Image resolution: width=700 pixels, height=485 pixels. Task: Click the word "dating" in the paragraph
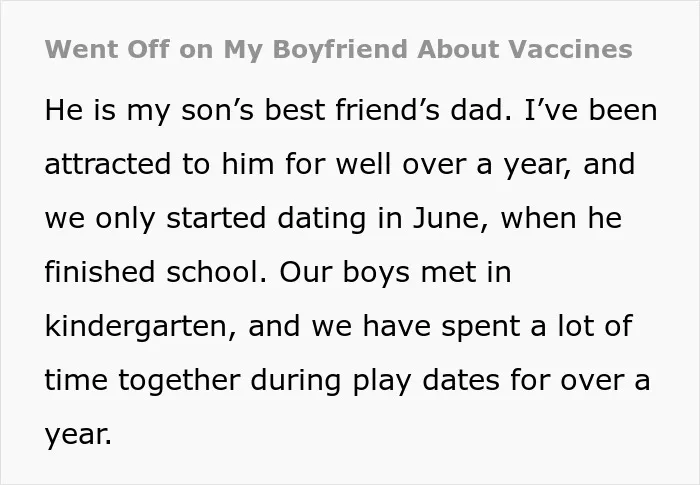(321, 219)
